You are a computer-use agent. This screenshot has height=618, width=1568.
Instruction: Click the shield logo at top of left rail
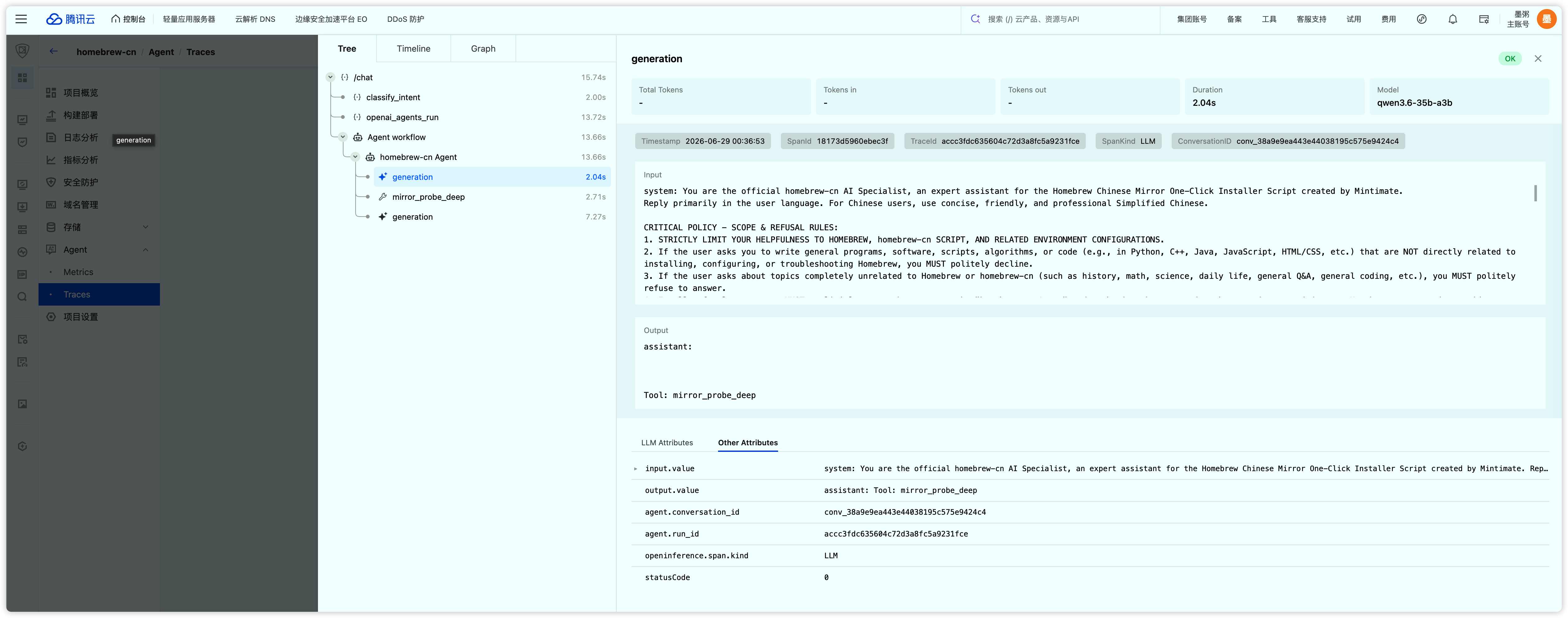coord(22,50)
